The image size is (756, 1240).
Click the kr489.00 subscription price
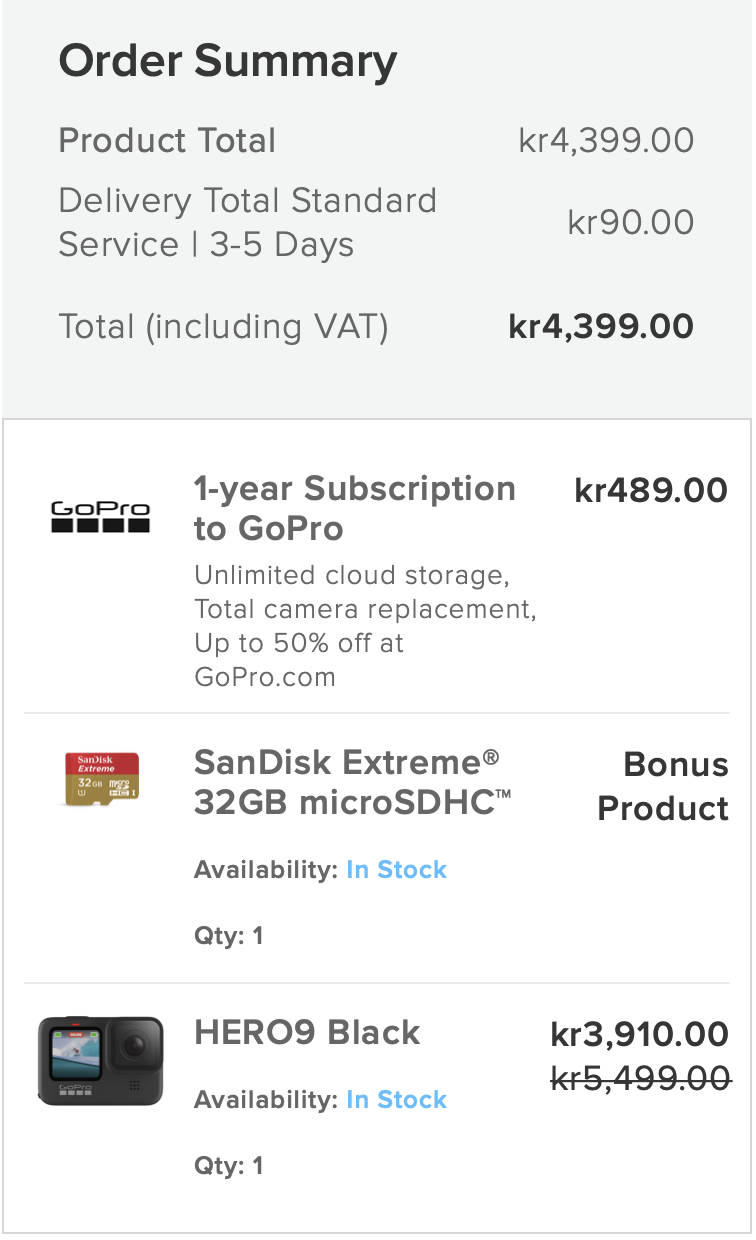click(651, 491)
